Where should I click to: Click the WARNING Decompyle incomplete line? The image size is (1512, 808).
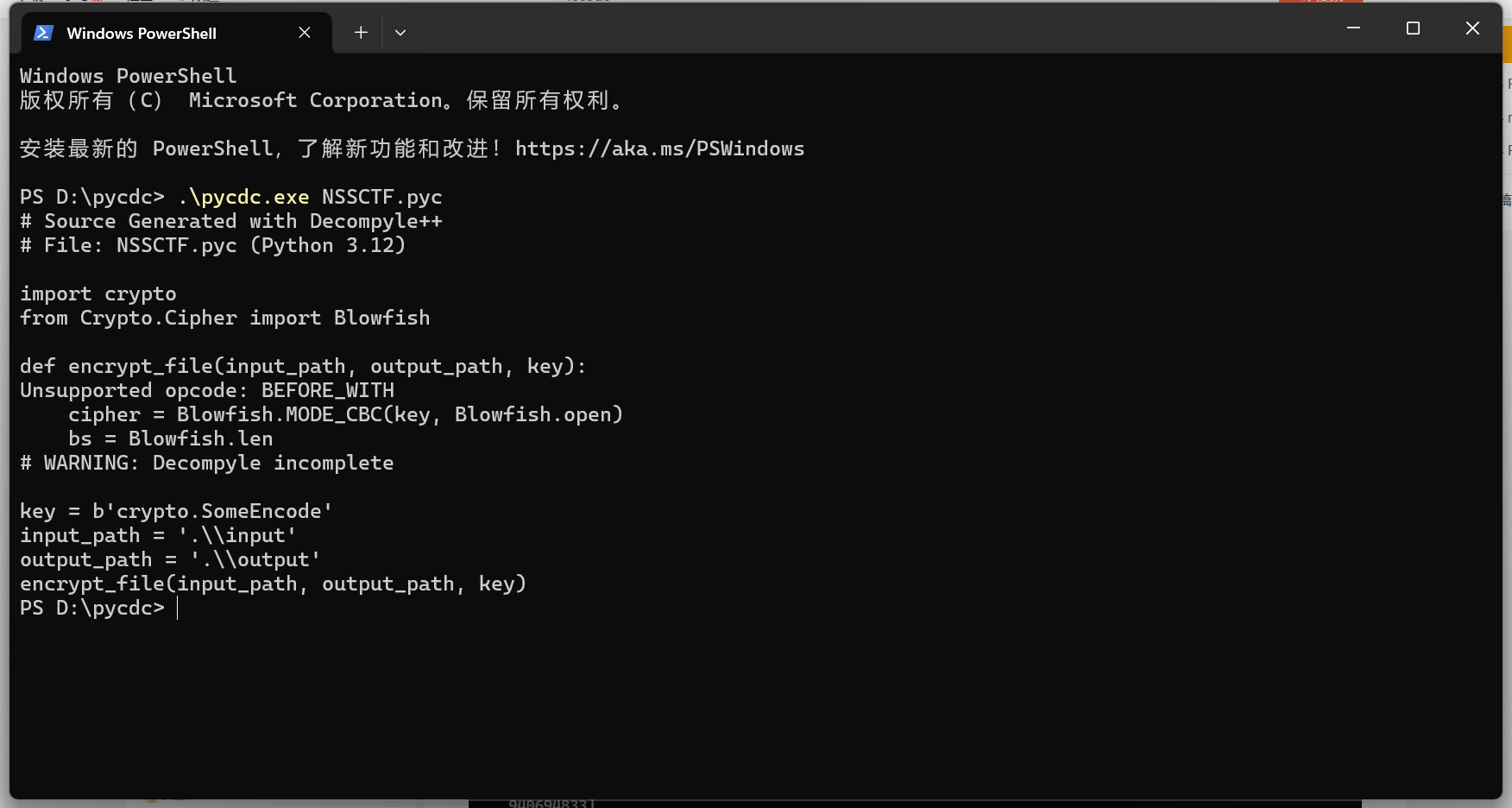[x=207, y=463]
